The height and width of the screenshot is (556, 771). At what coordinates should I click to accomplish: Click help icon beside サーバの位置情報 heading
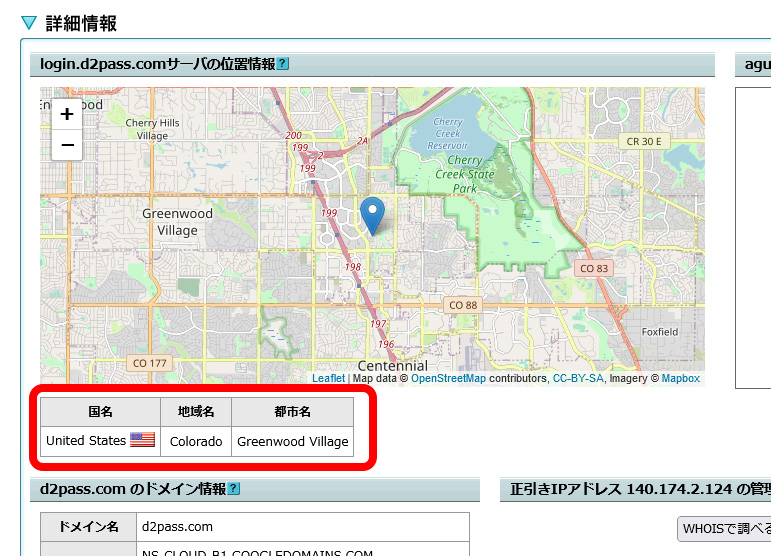(x=283, y=64)
